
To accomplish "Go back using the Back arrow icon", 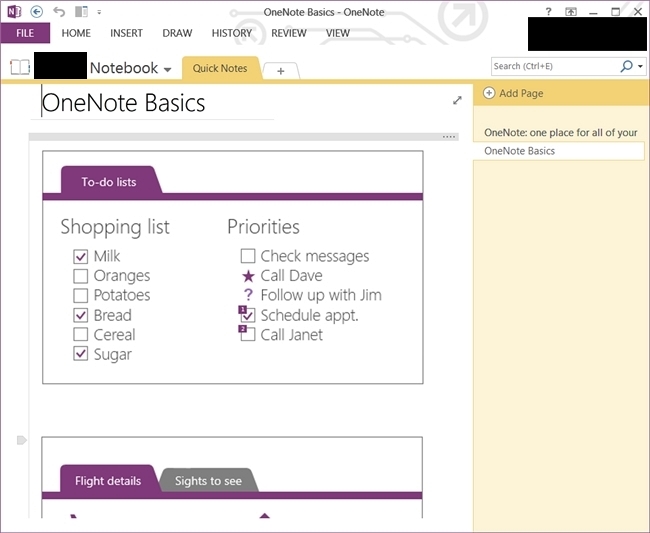I will click(x=37, y=12).
